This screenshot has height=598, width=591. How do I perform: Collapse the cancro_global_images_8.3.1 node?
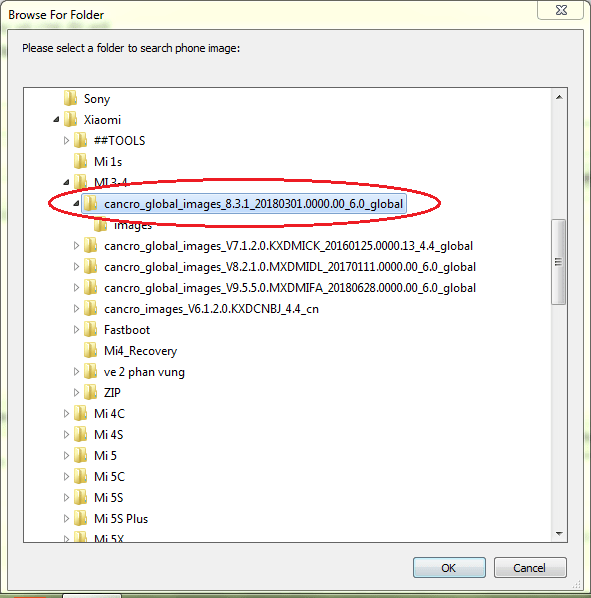(x=76, y=204)
